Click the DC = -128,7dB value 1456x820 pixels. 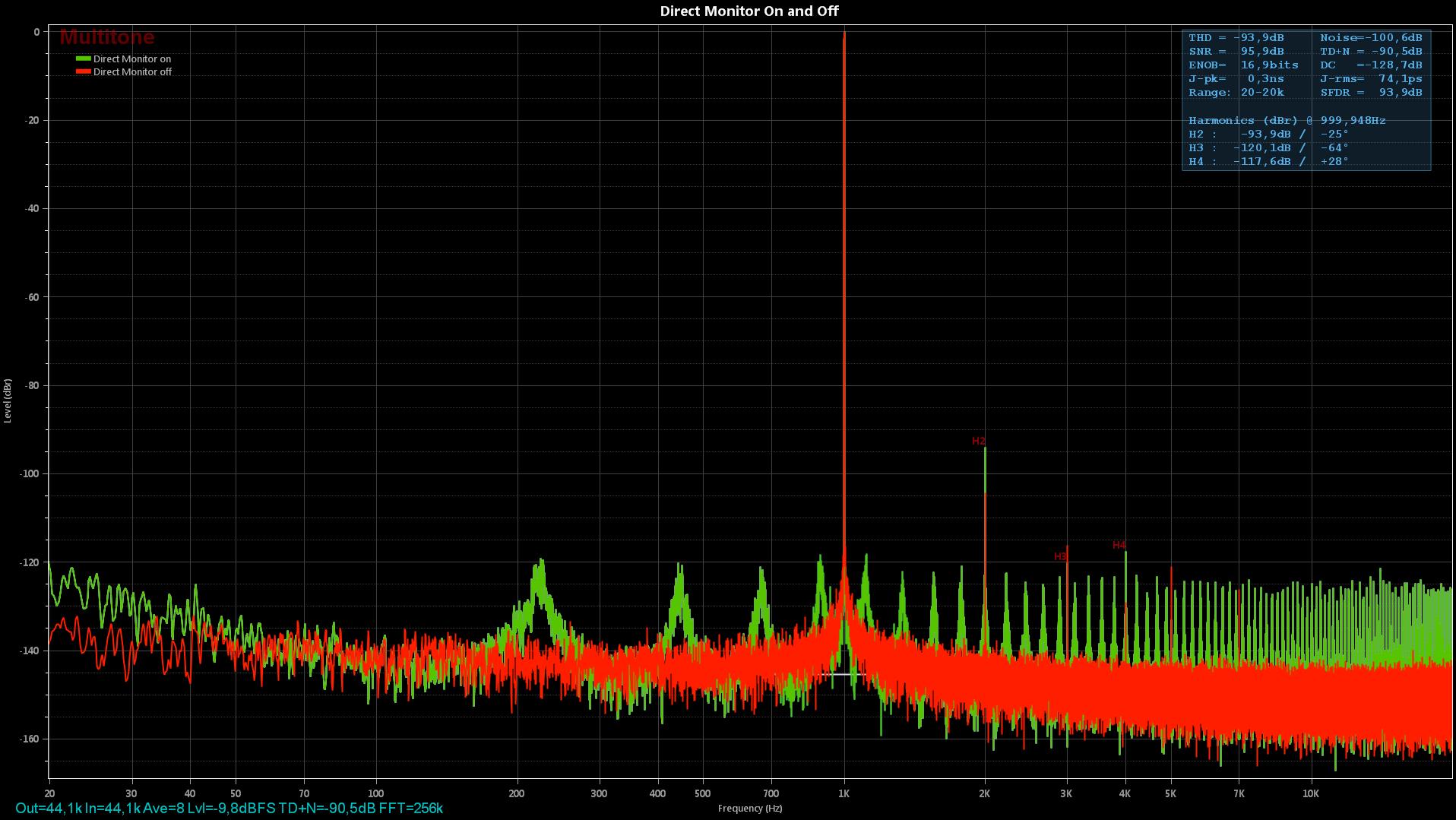pyautogui.click(x=1371, y=65)
